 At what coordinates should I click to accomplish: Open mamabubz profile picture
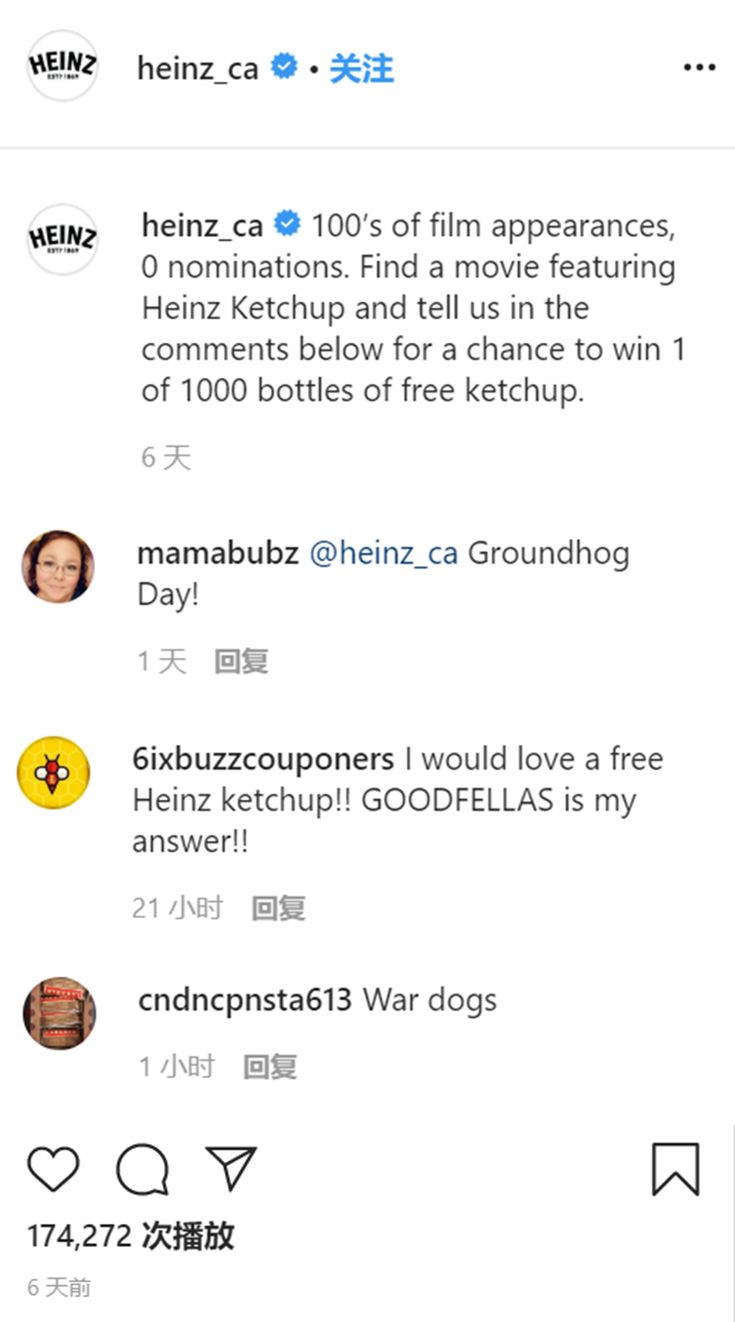click(58, 567)
